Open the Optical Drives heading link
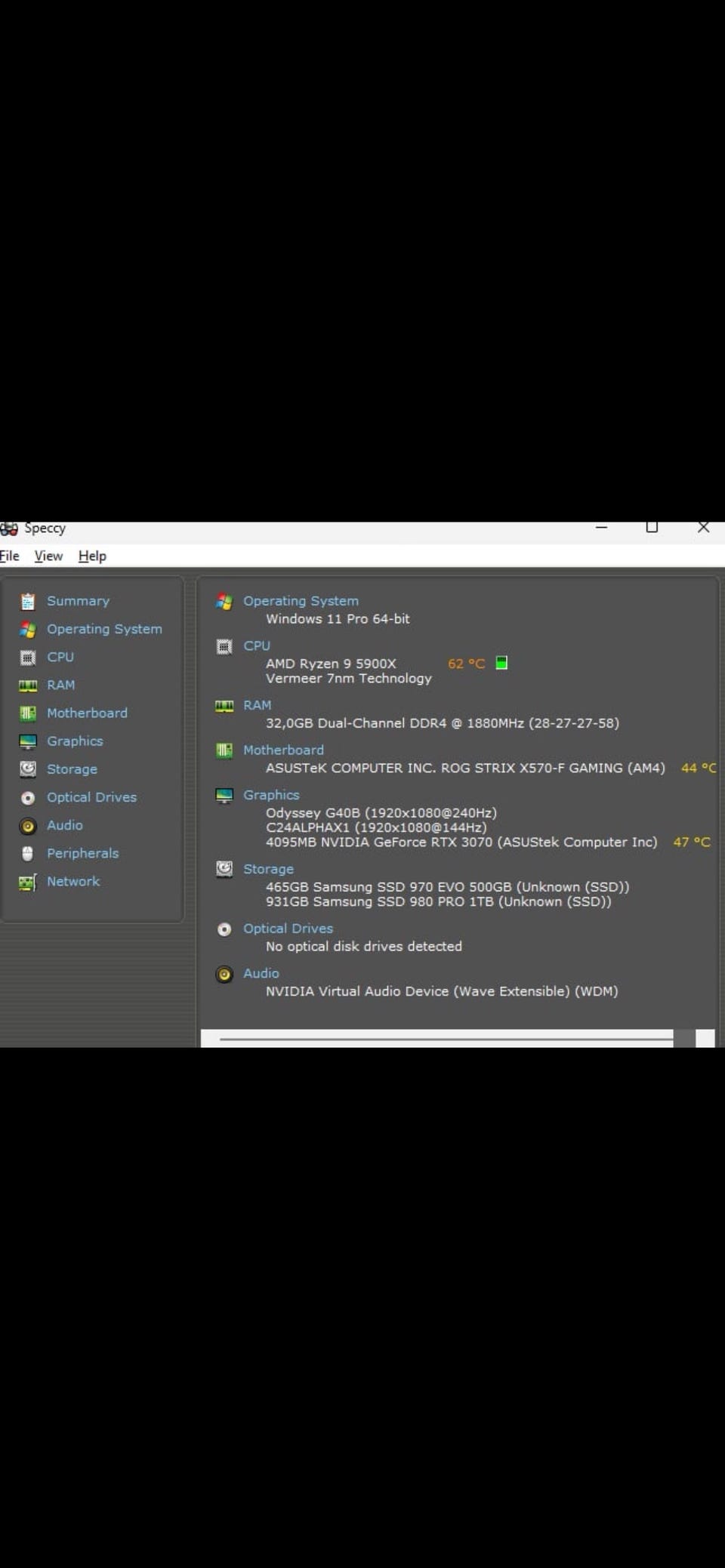Screen dimensions: 725x1568 click(288, 929)
